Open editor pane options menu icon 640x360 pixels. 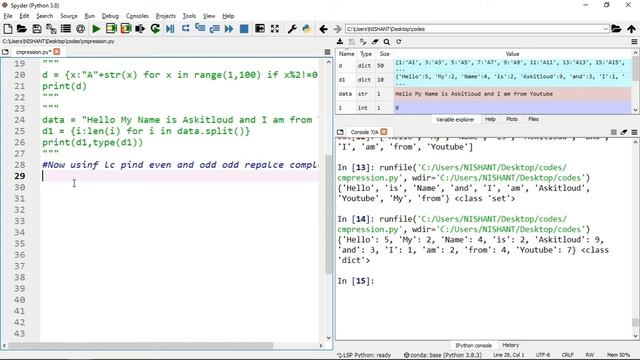point(327,52)
